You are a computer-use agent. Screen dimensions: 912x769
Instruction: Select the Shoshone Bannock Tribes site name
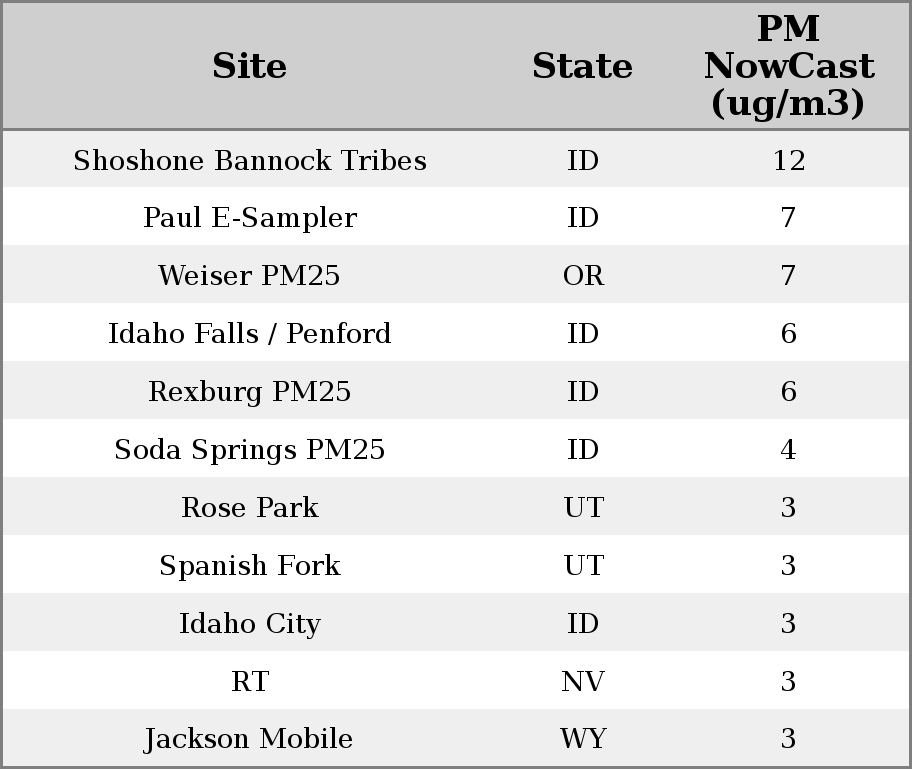(250, 161)
